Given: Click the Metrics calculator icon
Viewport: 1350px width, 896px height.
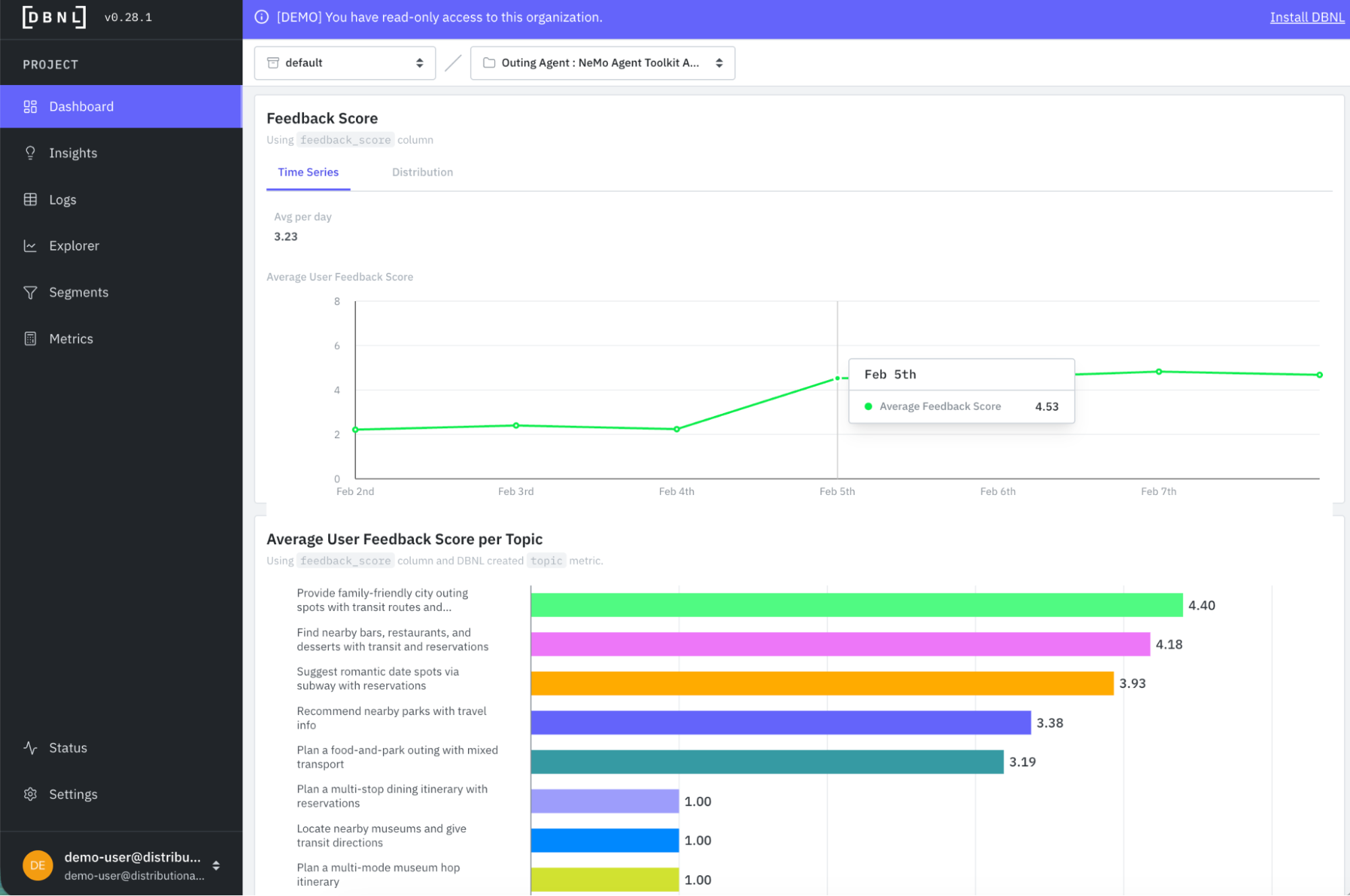Looking at the screenshot, I should click(30, 339).
